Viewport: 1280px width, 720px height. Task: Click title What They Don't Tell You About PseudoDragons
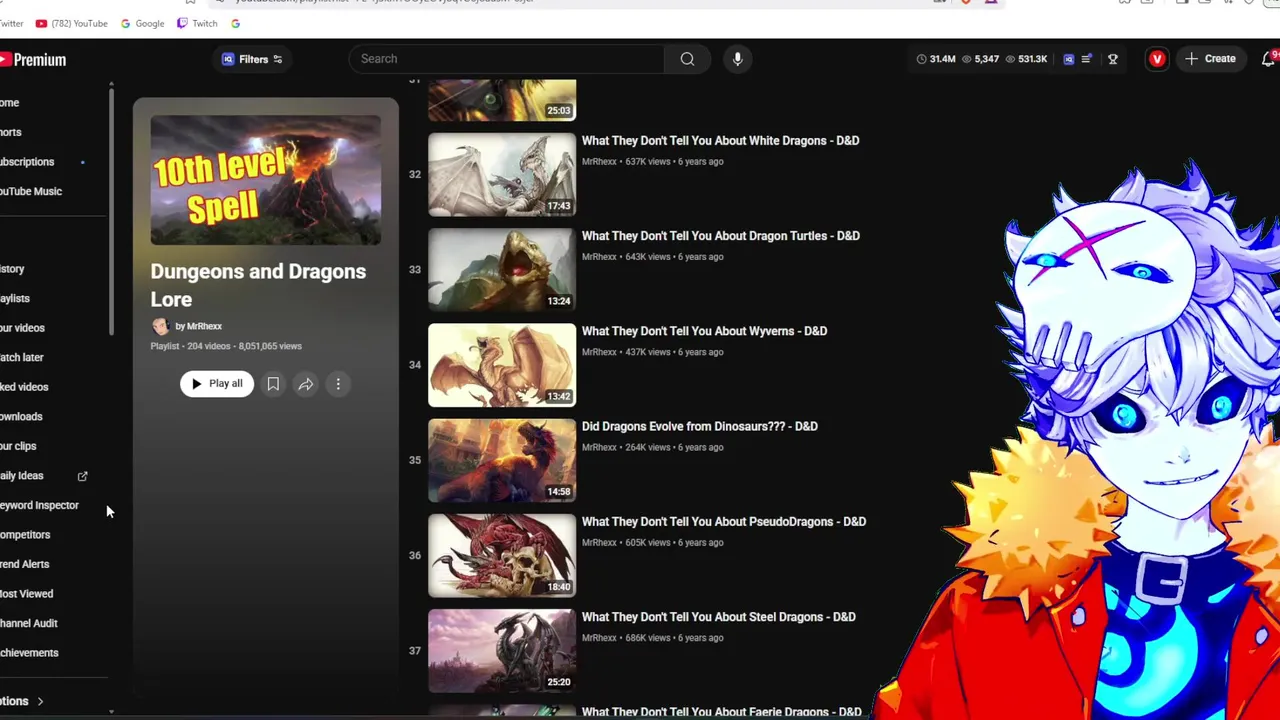point(724,522)
